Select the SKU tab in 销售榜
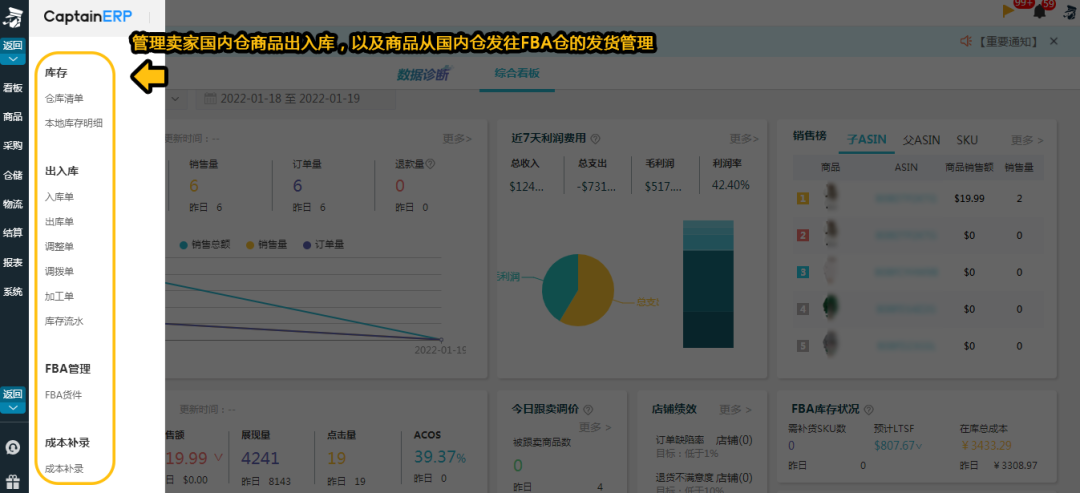 [967, 139]
